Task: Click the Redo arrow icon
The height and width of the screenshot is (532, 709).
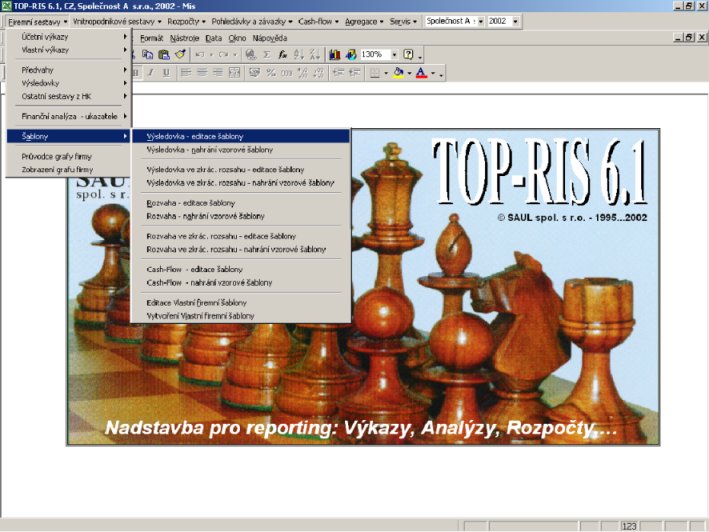Action: pos(223,55)
